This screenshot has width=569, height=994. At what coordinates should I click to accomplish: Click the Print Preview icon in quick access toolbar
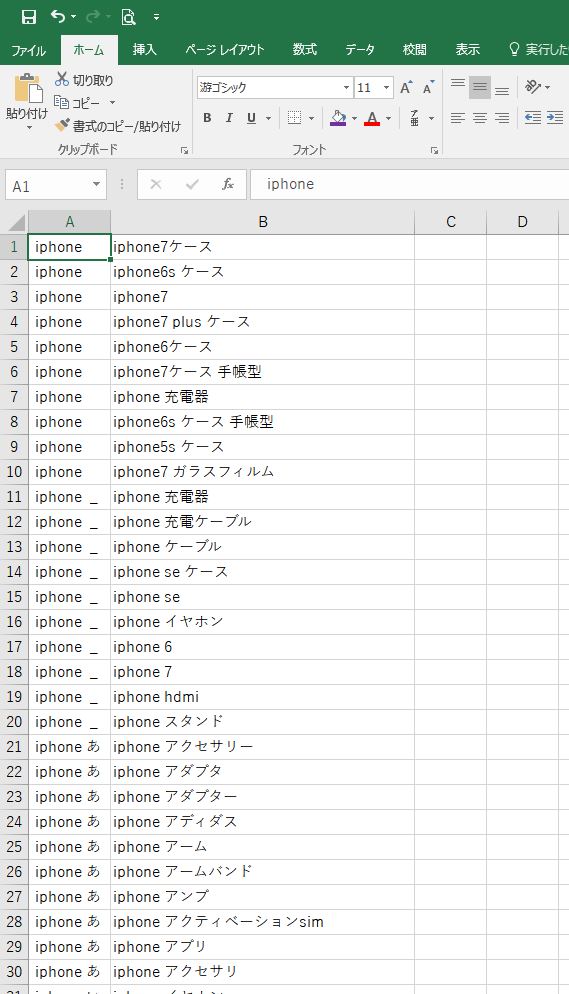129,17
